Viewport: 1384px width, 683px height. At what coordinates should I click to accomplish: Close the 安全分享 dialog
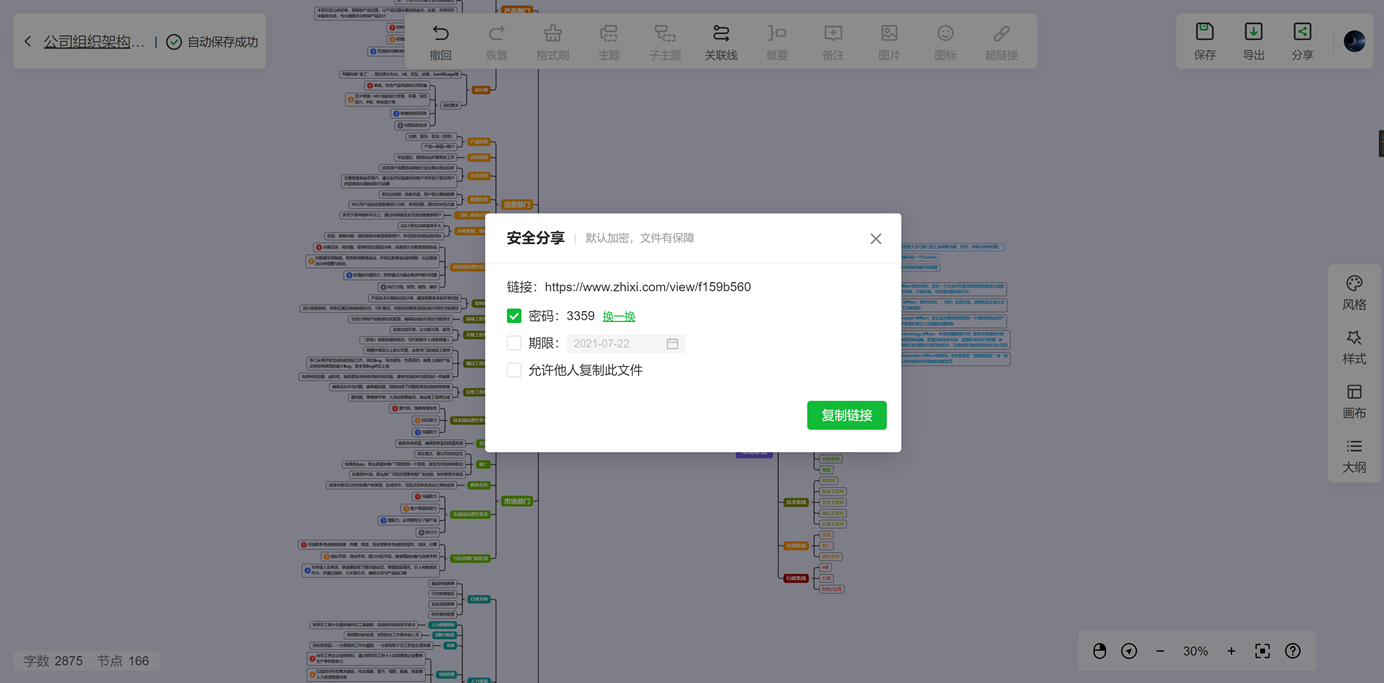[876, 239]
